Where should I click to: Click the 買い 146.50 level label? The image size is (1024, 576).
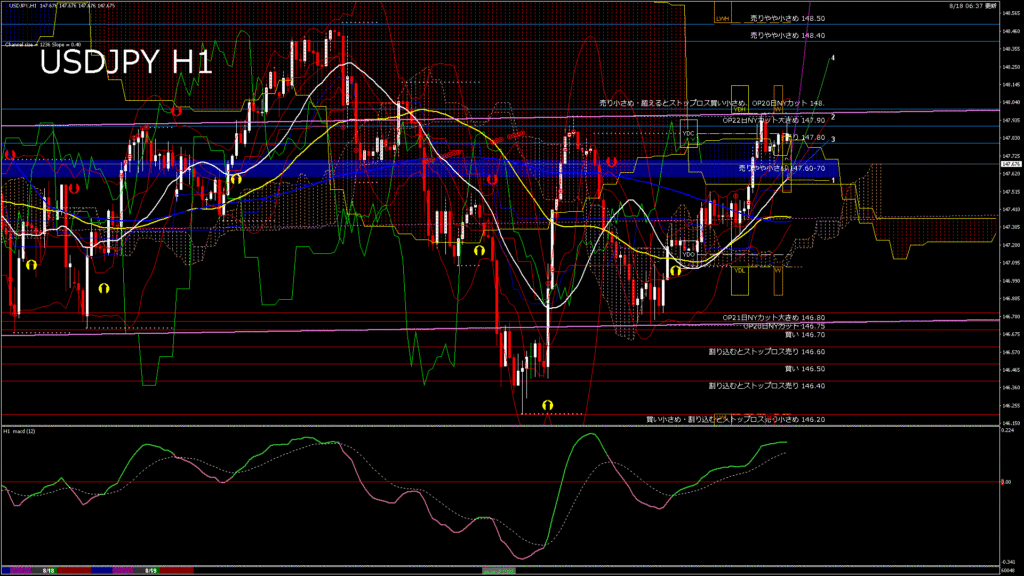click(x=805, y=369)
